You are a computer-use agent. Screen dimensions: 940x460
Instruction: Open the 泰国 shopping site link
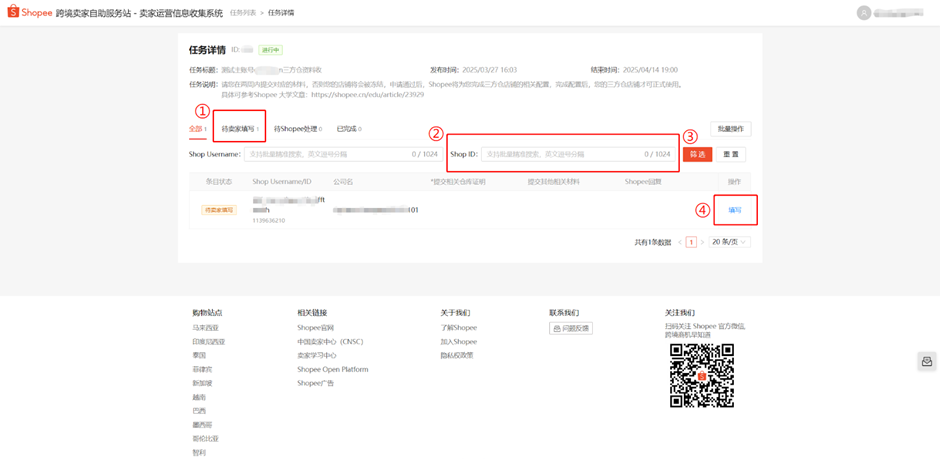click(x=199, y=356)
